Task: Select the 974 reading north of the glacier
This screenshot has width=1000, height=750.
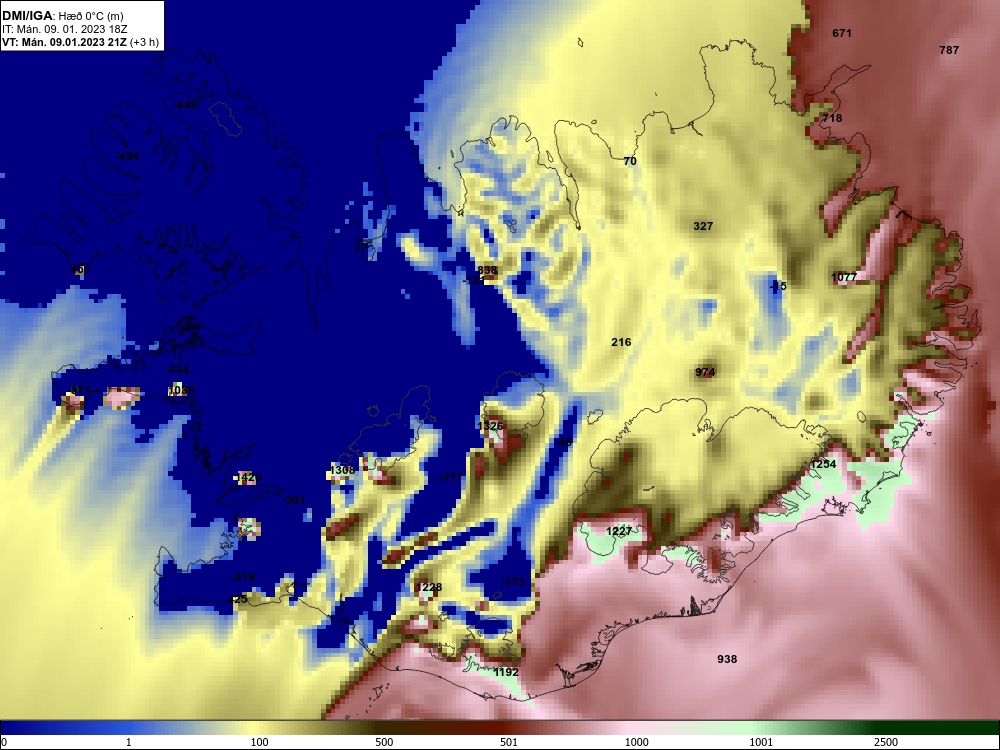Action: click(x=705, y=372)
